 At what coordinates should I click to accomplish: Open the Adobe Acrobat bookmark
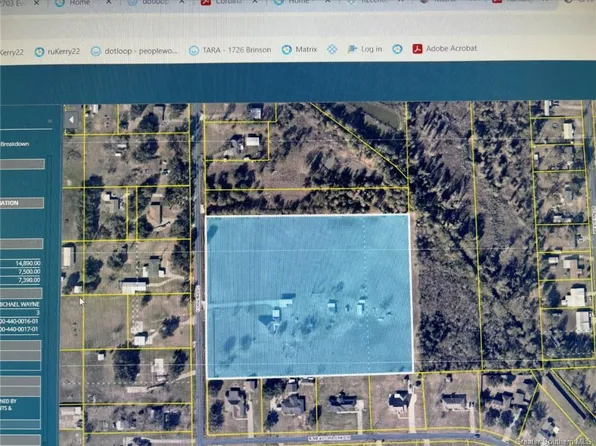(445, 48)
